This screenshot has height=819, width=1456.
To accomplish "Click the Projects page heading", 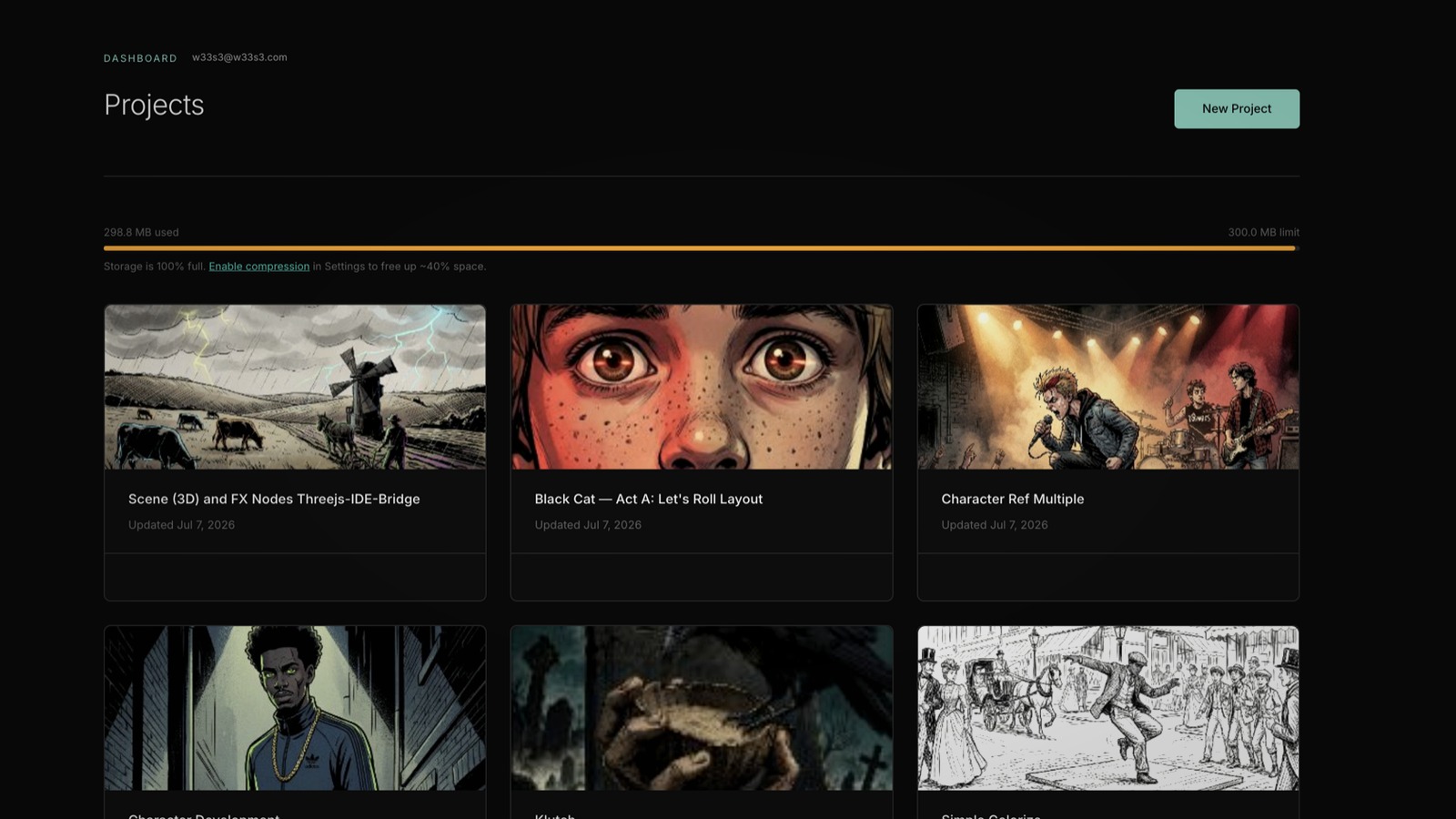I will [x=154, y=105].
